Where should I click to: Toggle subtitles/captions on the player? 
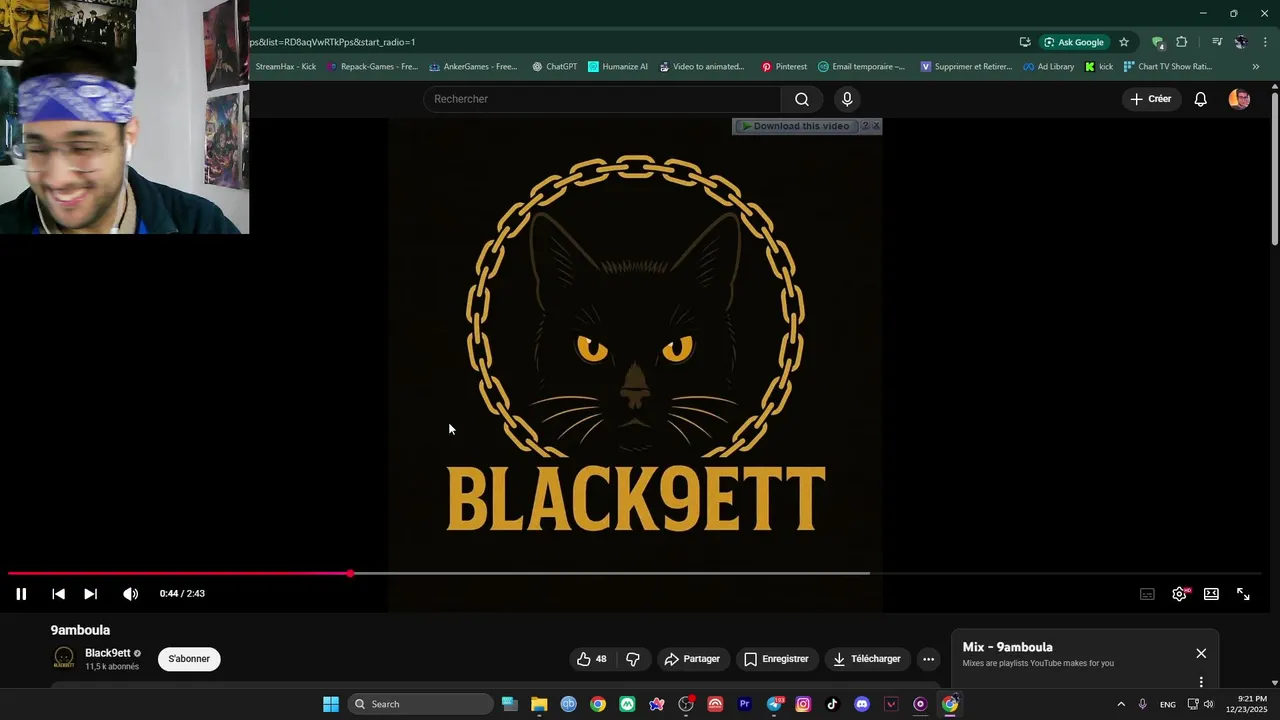pyautogui.click(x=1147, y=594)
